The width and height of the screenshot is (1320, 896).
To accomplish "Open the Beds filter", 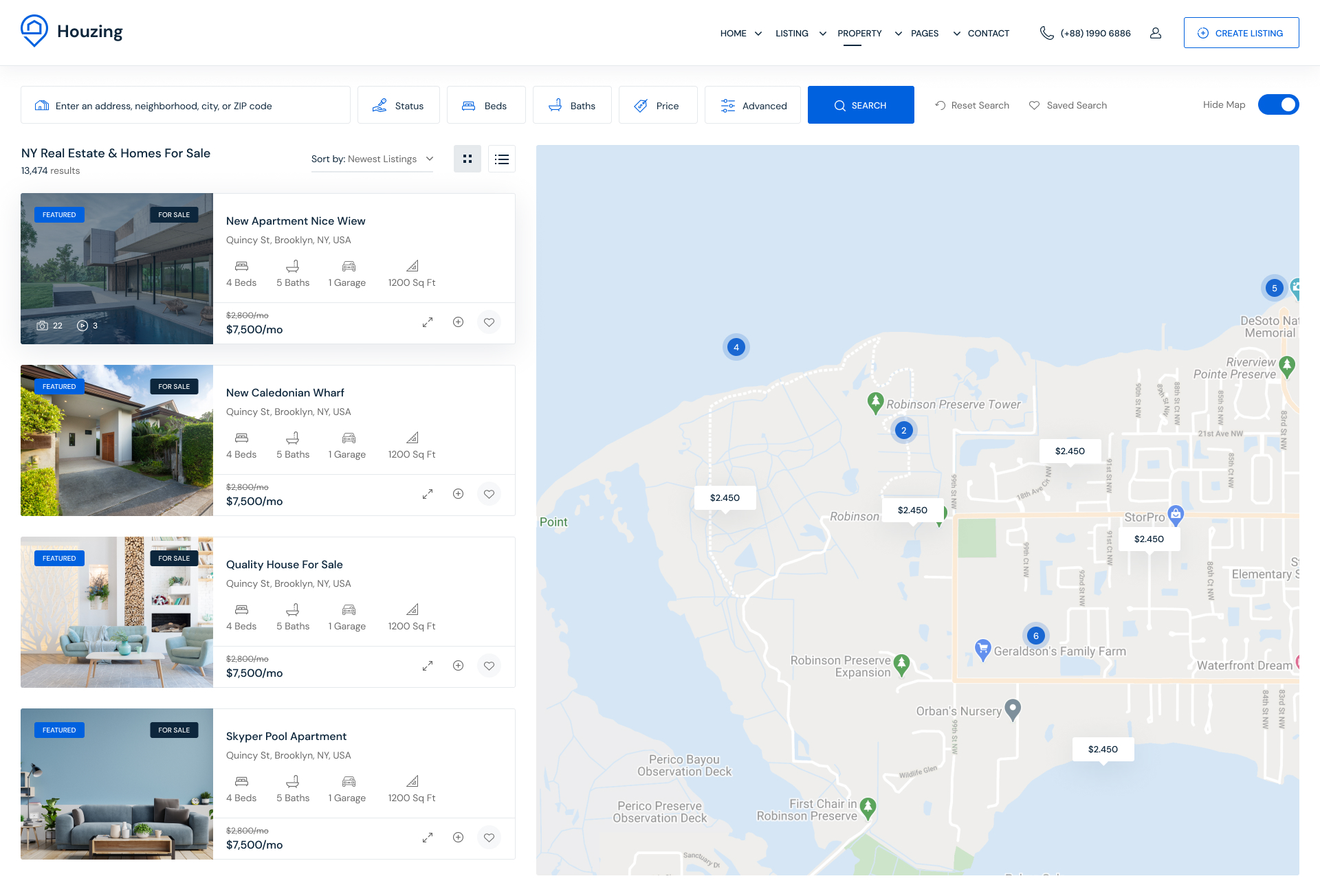I will (x=486, y=105).
